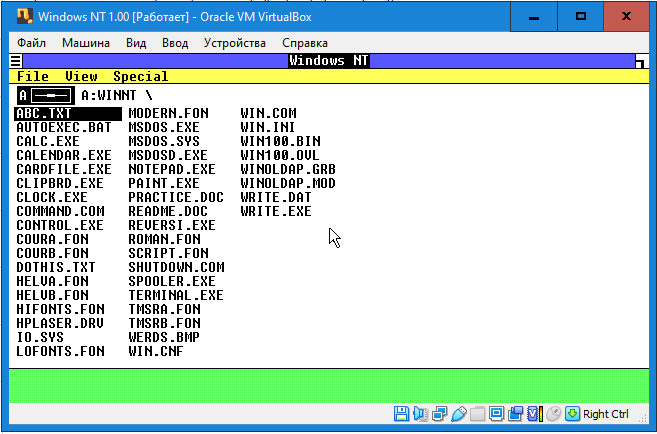Select PAINT.EXE in the file list
The height and width of the screenshot is (434, 657).
(x=164, y=184)
